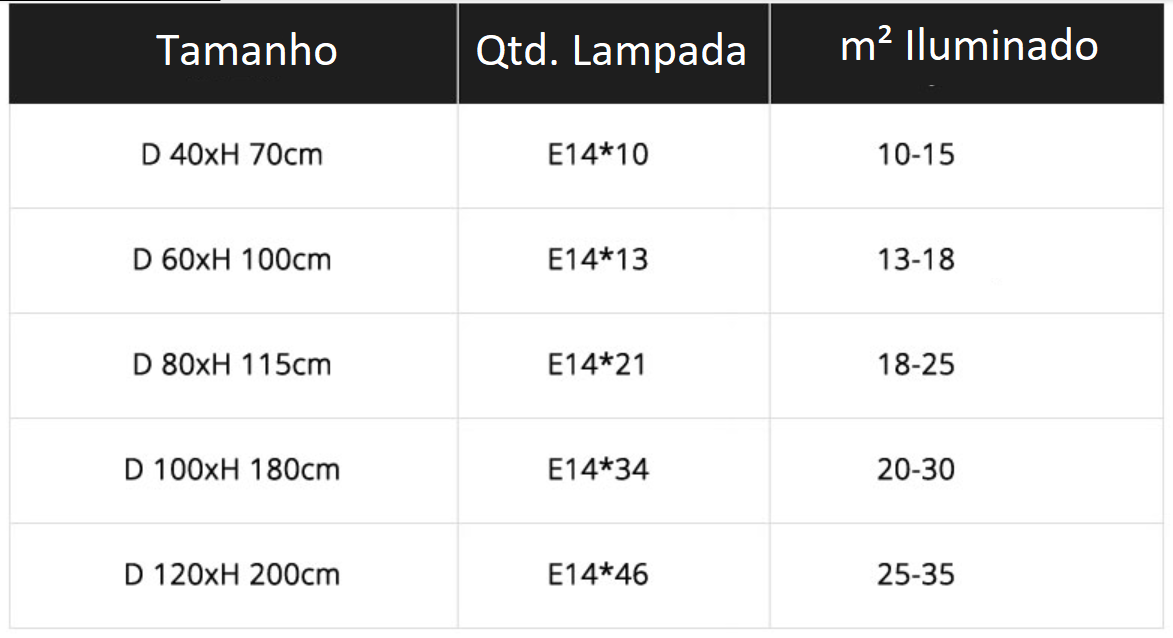Click the m² Iluminado column header
The width and height of the screenshot is (1173, 638).
(968, 46)
